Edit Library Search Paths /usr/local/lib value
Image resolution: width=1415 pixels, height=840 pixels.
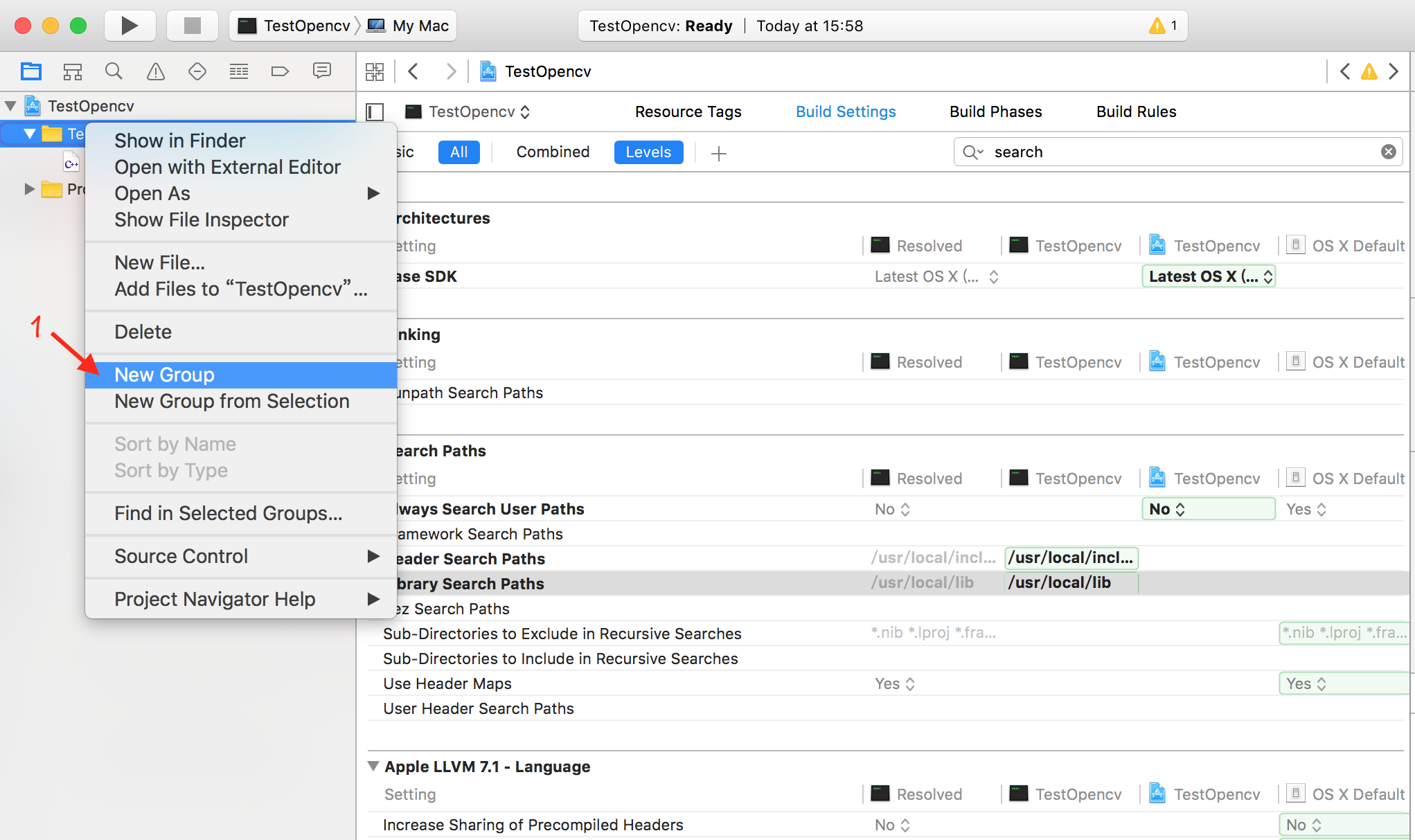click(1071, 583)
